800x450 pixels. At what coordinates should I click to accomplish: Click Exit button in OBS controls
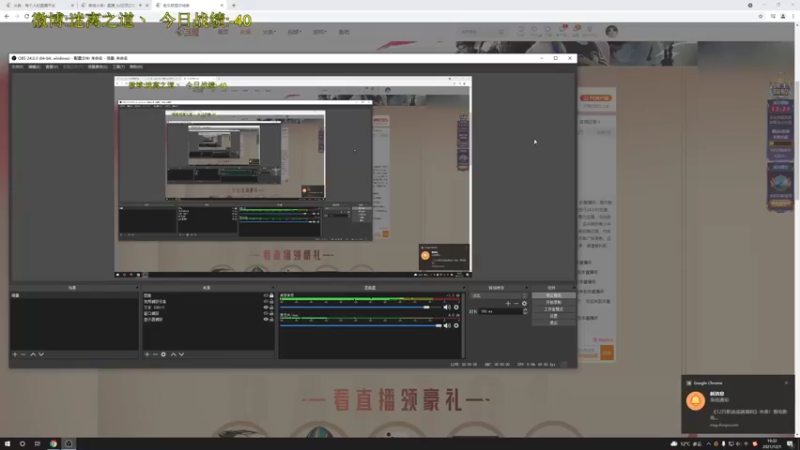pos(554,322)
